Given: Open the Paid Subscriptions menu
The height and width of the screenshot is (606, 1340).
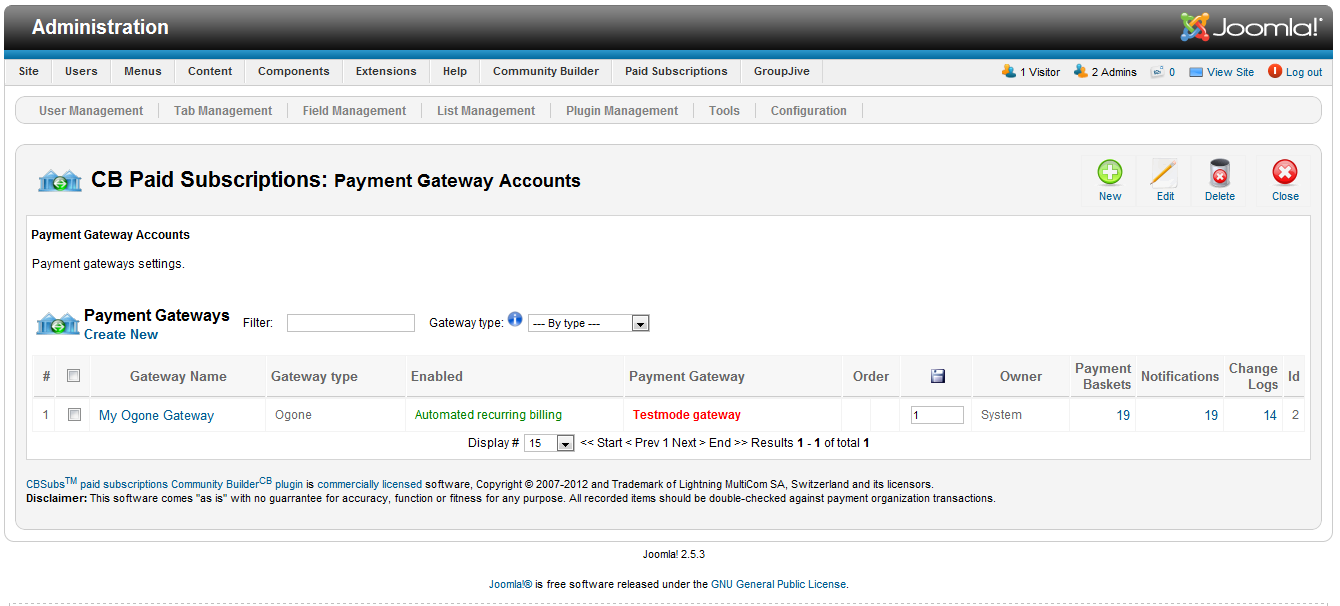Looking at the screenshot, I should tap(676, 71).
